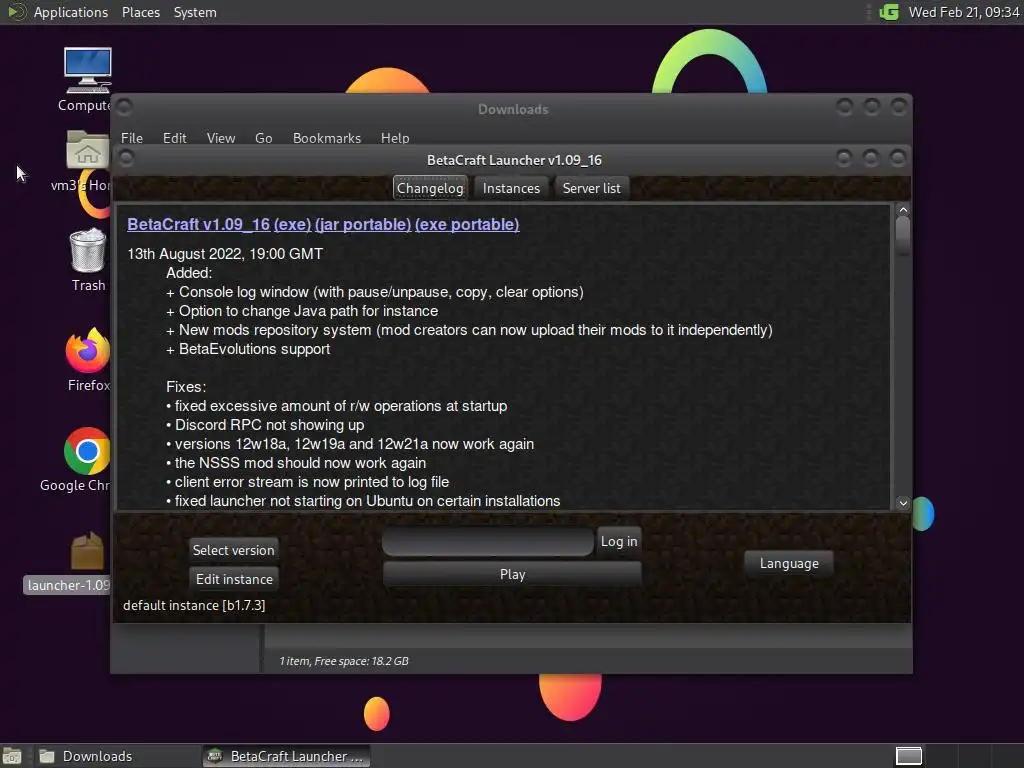Open the System menu
Screen dimensions: 1024x768
pos(195,12)
